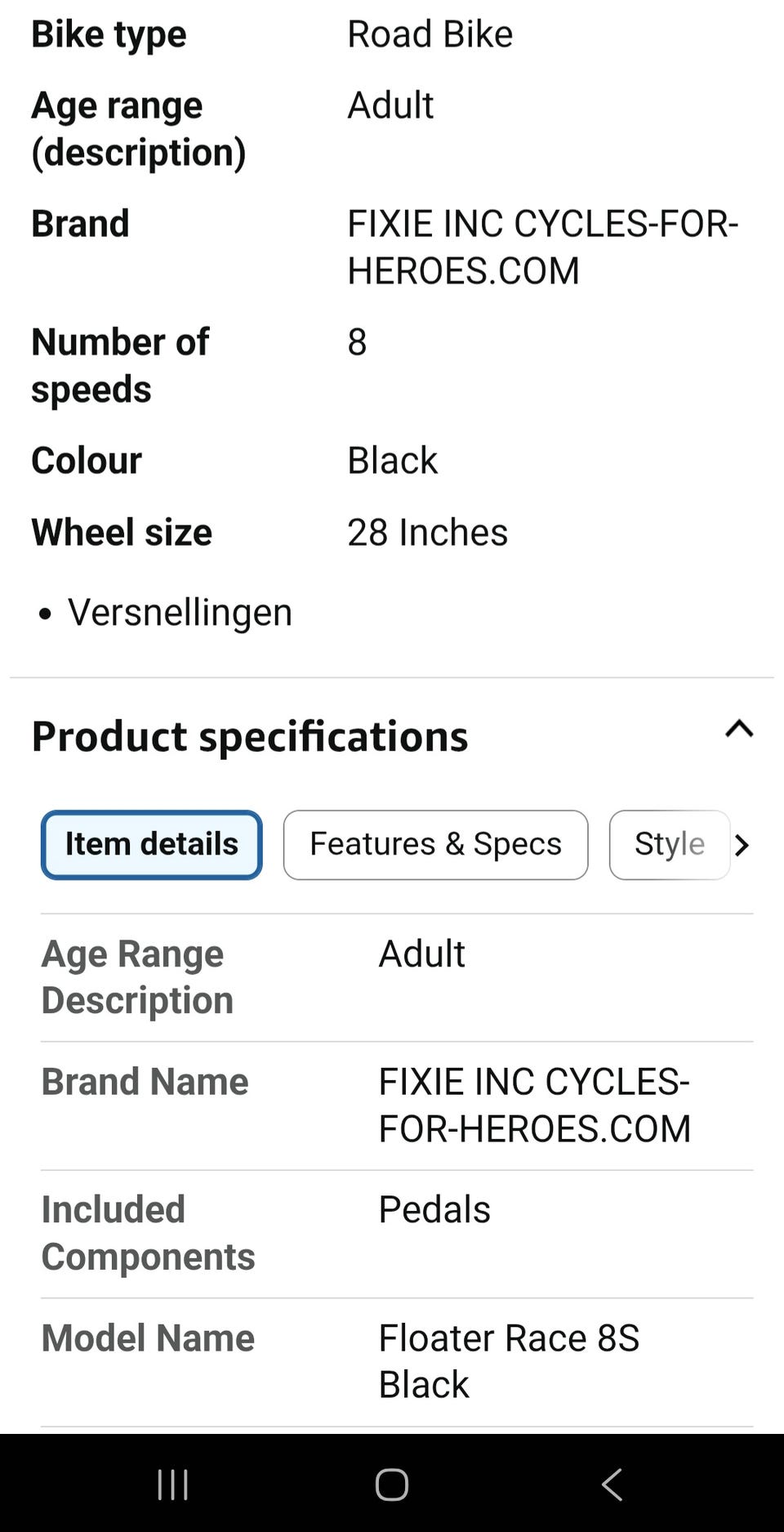Tap the Product specifications heading
The height and width of the screenshot is (1532, 784).
(250, 736)
